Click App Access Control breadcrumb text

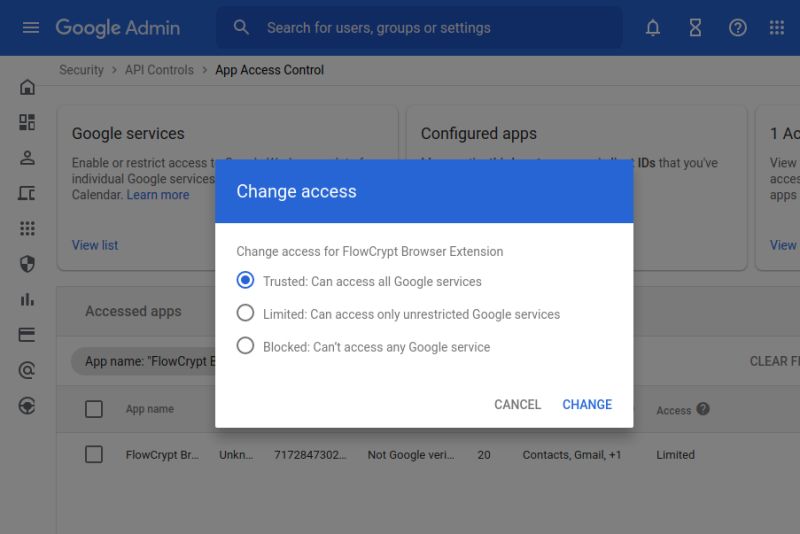click(x=269, y=70)
